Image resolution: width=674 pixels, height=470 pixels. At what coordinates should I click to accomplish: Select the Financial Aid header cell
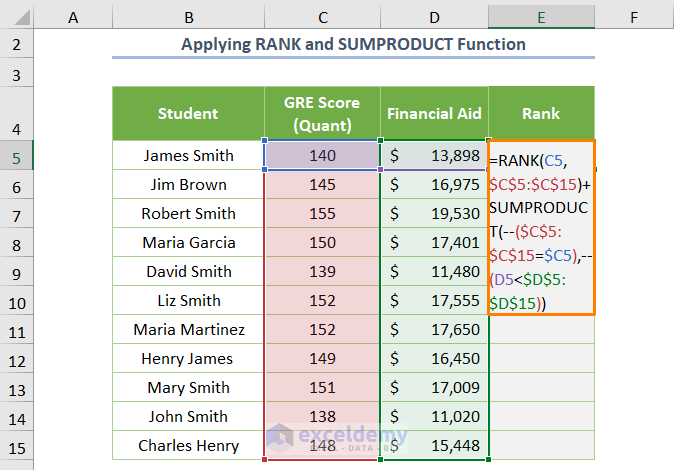pos(434,114)
